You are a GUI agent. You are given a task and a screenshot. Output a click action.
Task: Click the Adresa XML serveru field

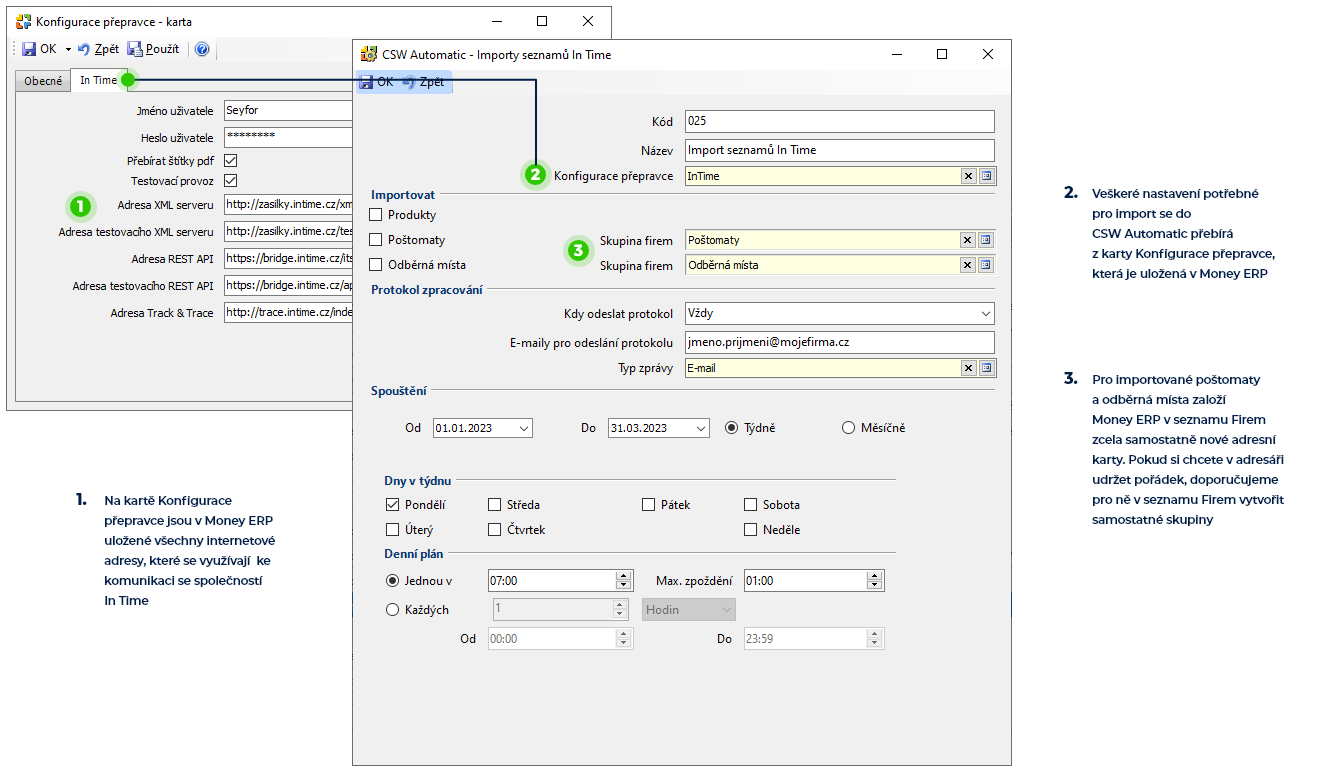(x=288, y=205)
